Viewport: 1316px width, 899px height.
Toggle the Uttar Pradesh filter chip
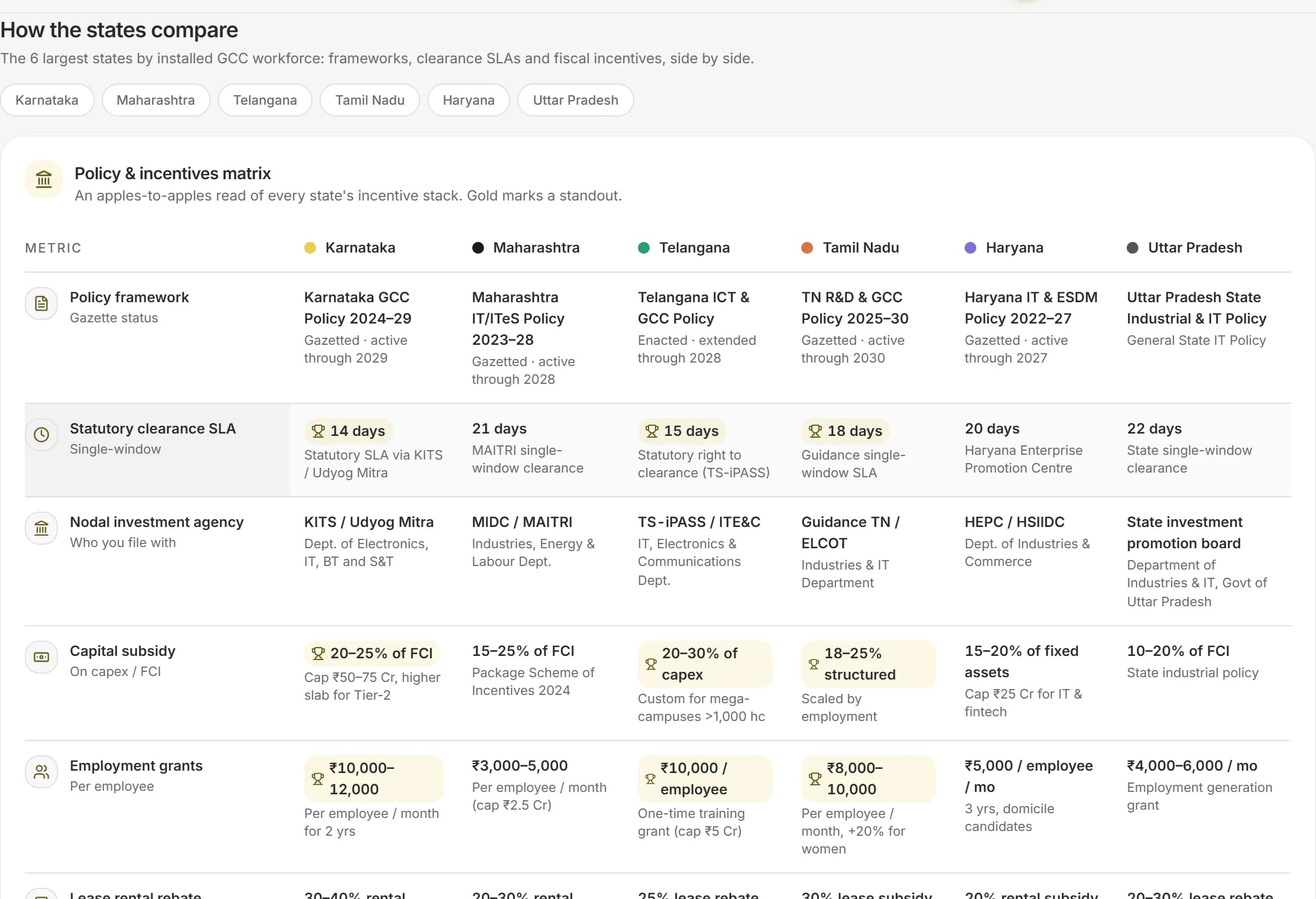click(x=576, y=101)
